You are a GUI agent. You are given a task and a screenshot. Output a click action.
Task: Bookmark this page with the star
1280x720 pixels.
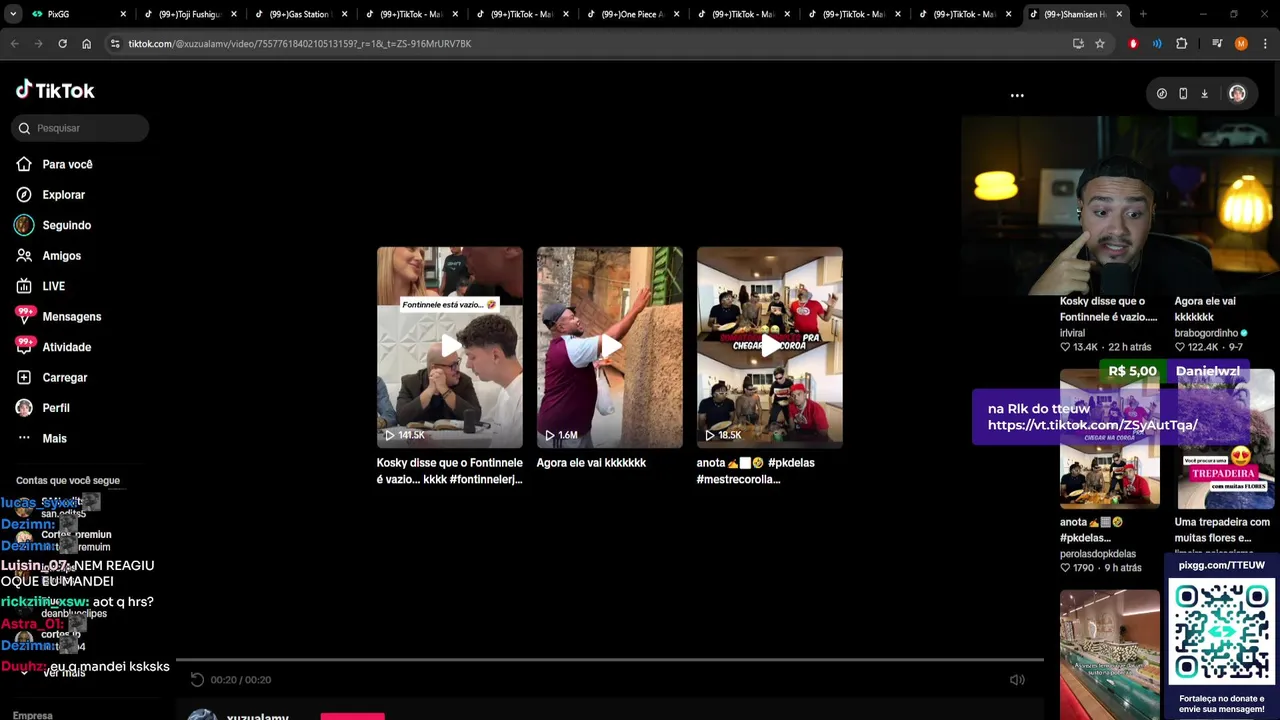[1100, 44]
